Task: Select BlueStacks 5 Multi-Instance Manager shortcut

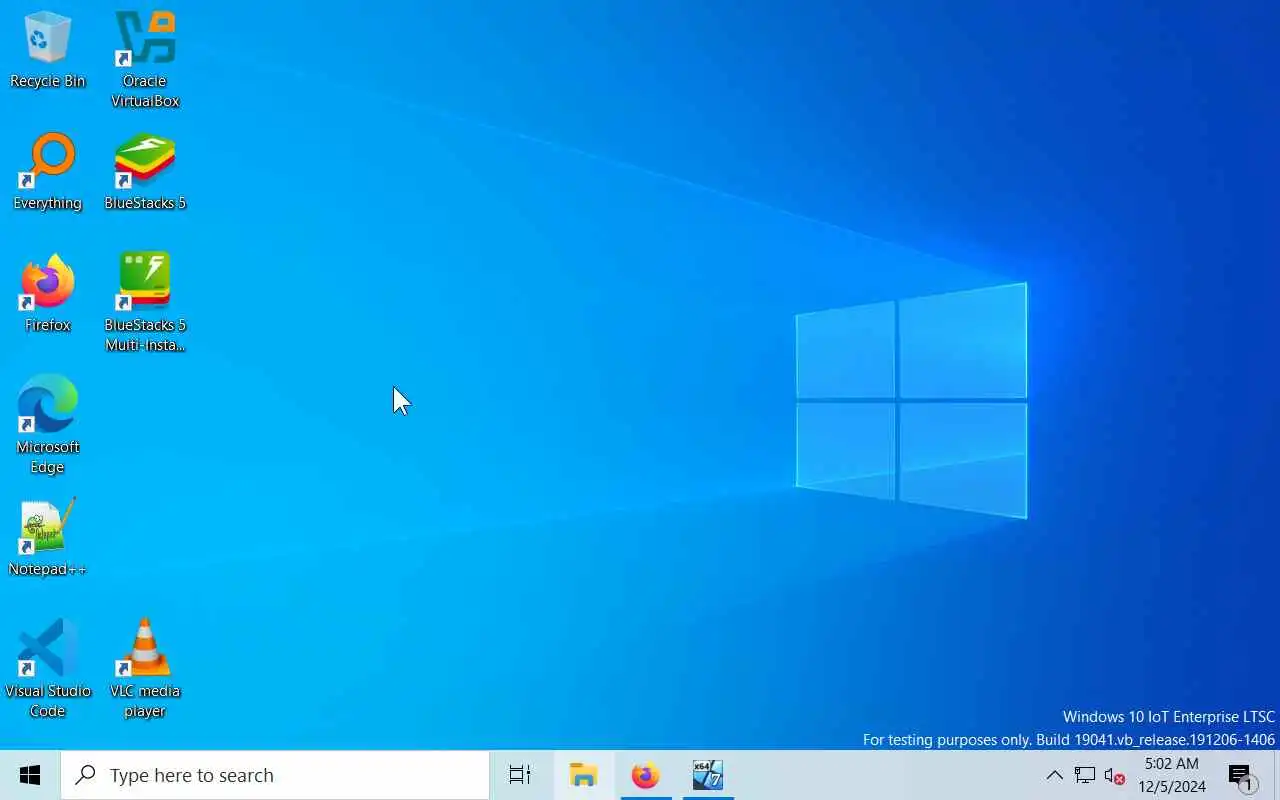Action: point(145,302)
